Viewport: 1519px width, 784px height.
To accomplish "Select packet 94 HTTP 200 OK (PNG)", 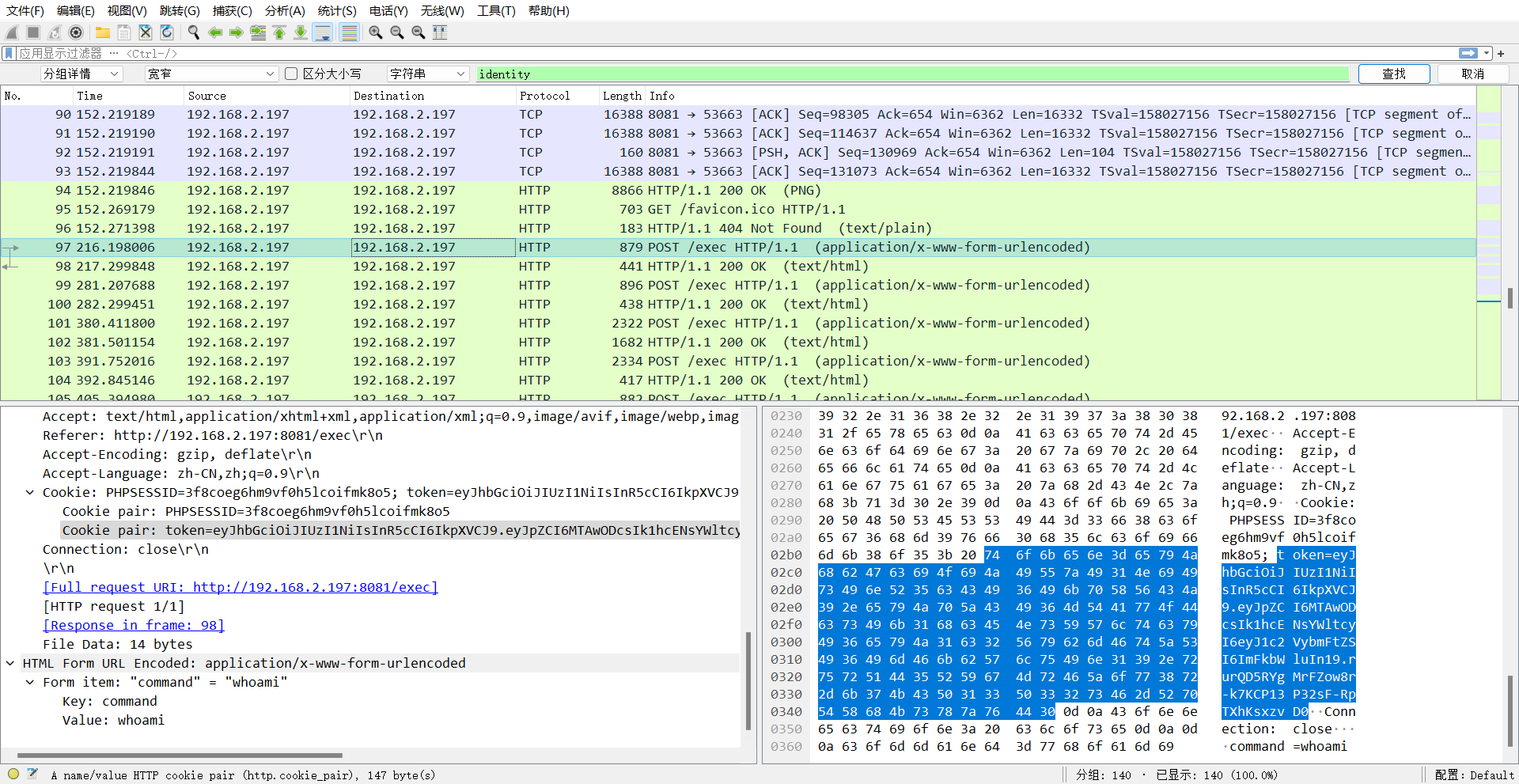I will (x=738, y=191).
